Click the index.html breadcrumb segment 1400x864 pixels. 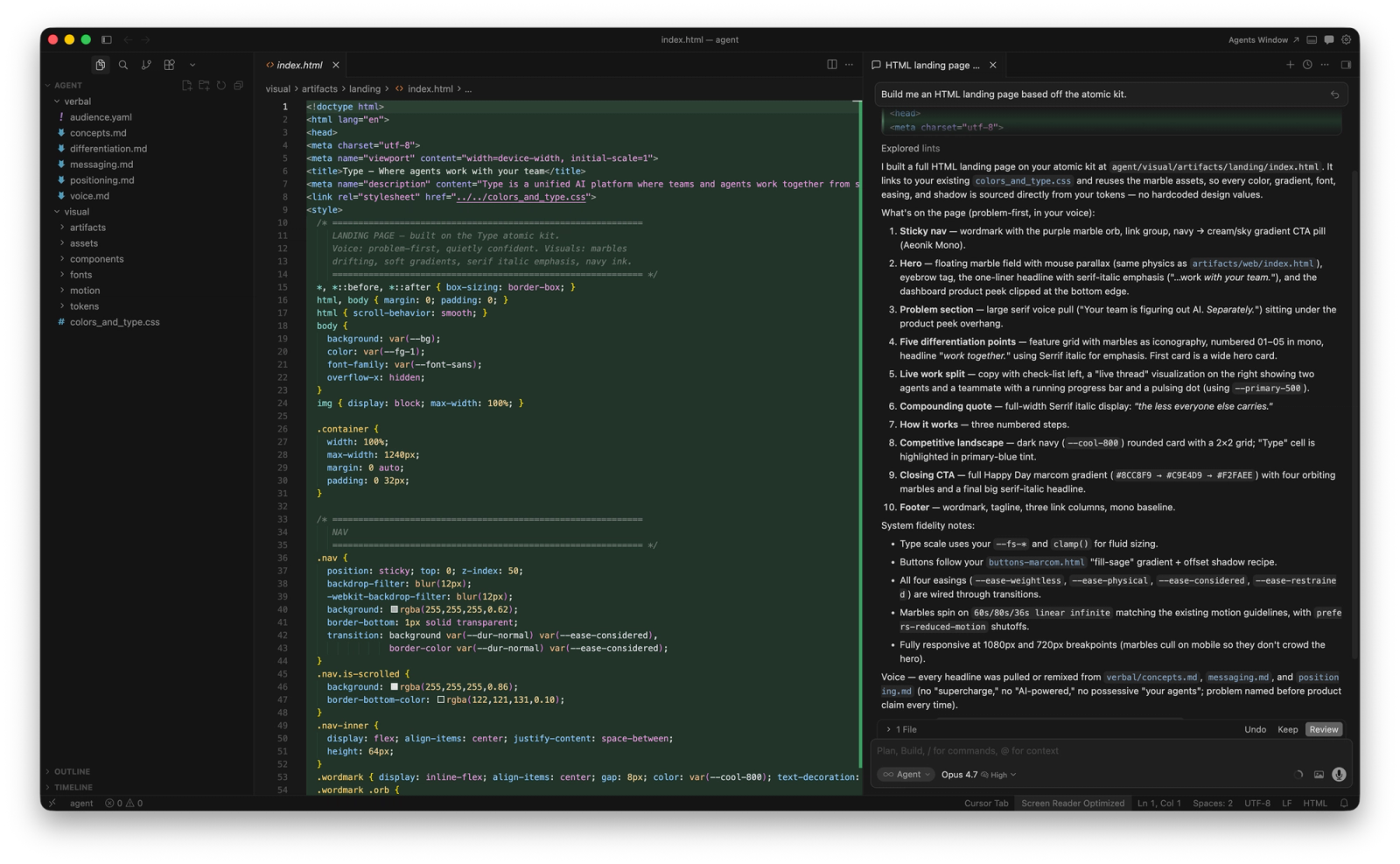pyautogui.click(x=423, y=89)
